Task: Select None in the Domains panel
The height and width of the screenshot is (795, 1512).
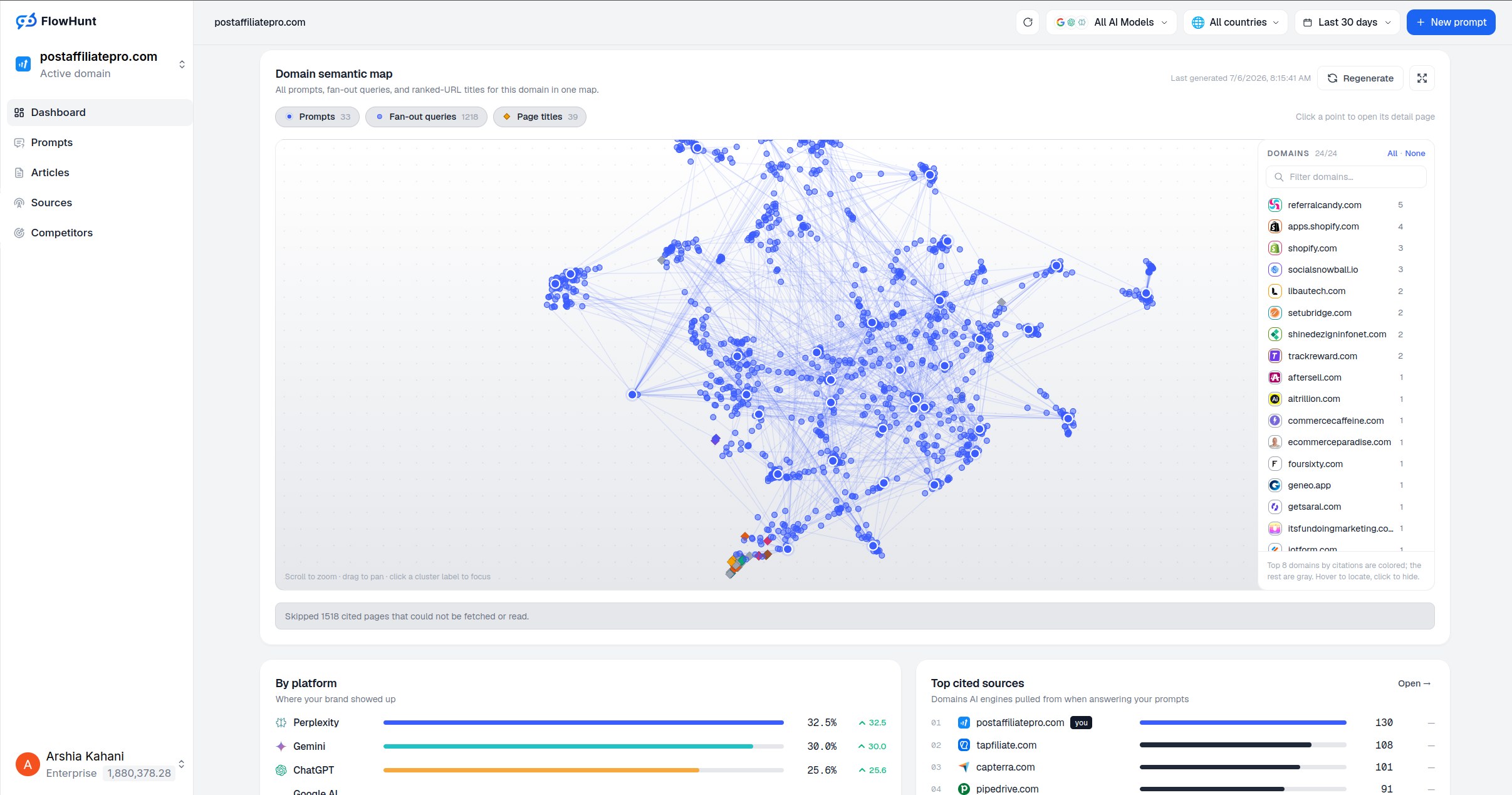Action: coord(1415,153)
